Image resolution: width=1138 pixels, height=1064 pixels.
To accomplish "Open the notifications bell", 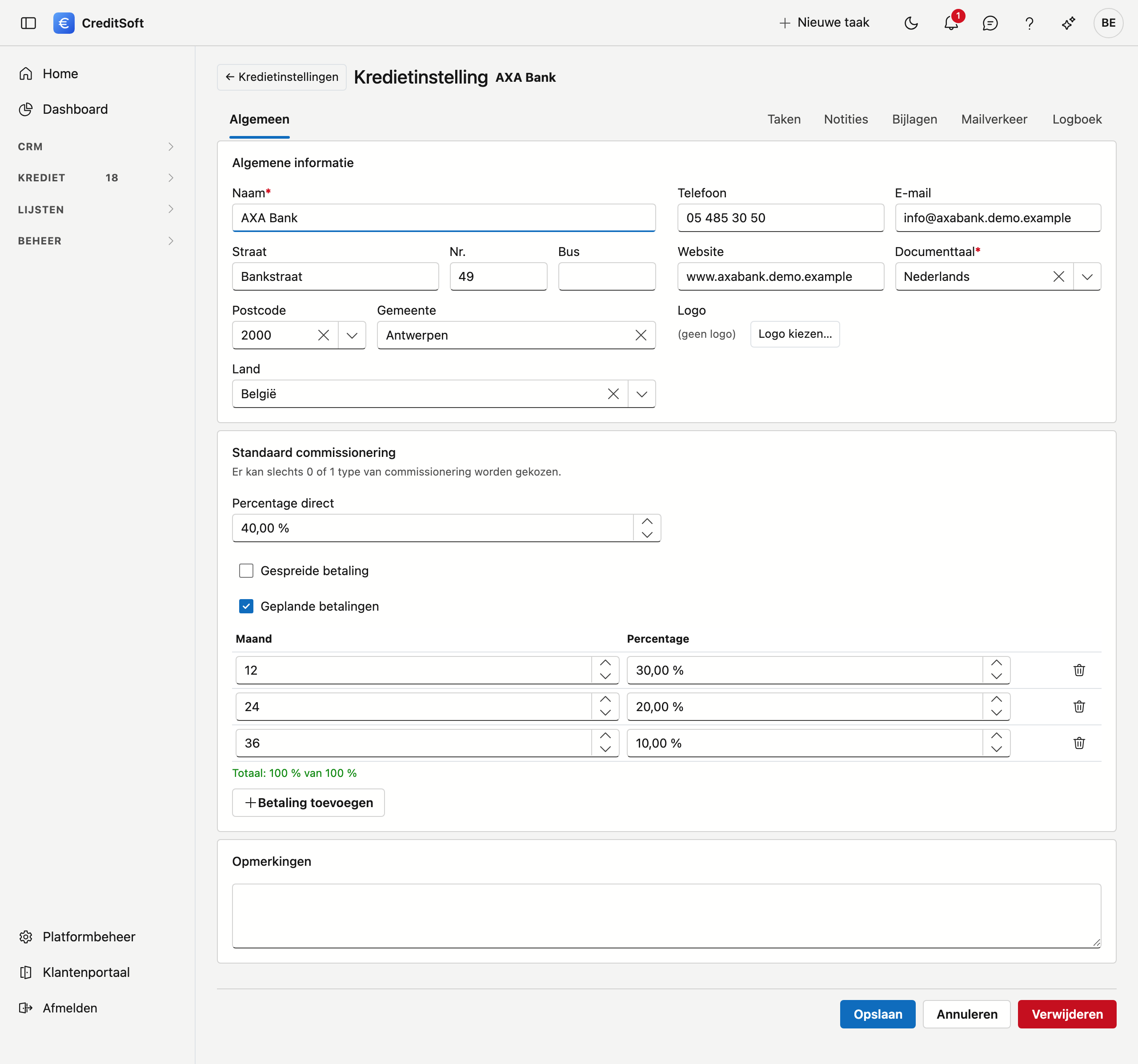I will [x=951, y=23].
